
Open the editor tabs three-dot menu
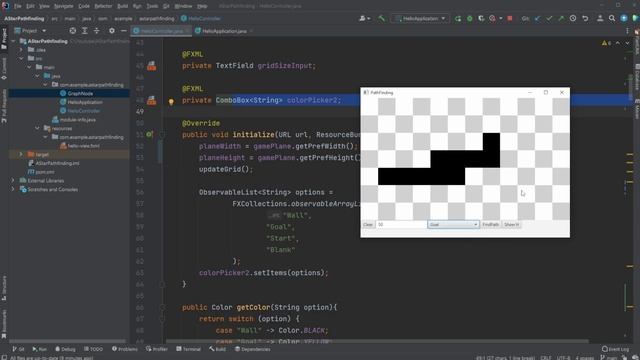(627, 31)
